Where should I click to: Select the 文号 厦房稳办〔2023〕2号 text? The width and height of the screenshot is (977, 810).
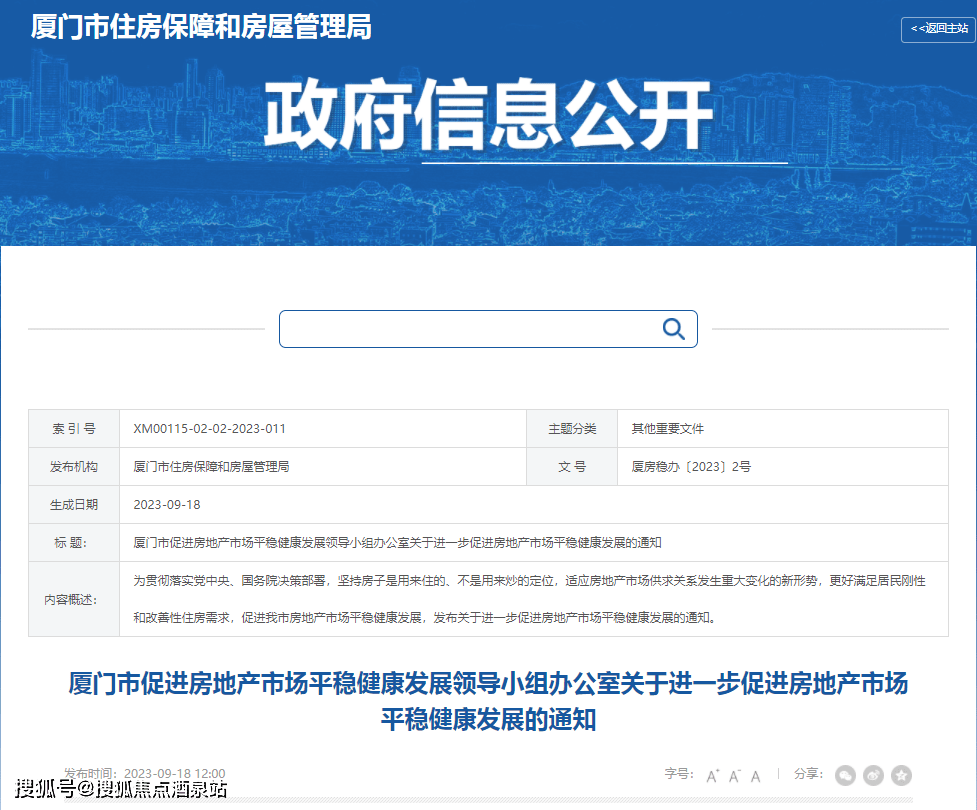point(690,466)
